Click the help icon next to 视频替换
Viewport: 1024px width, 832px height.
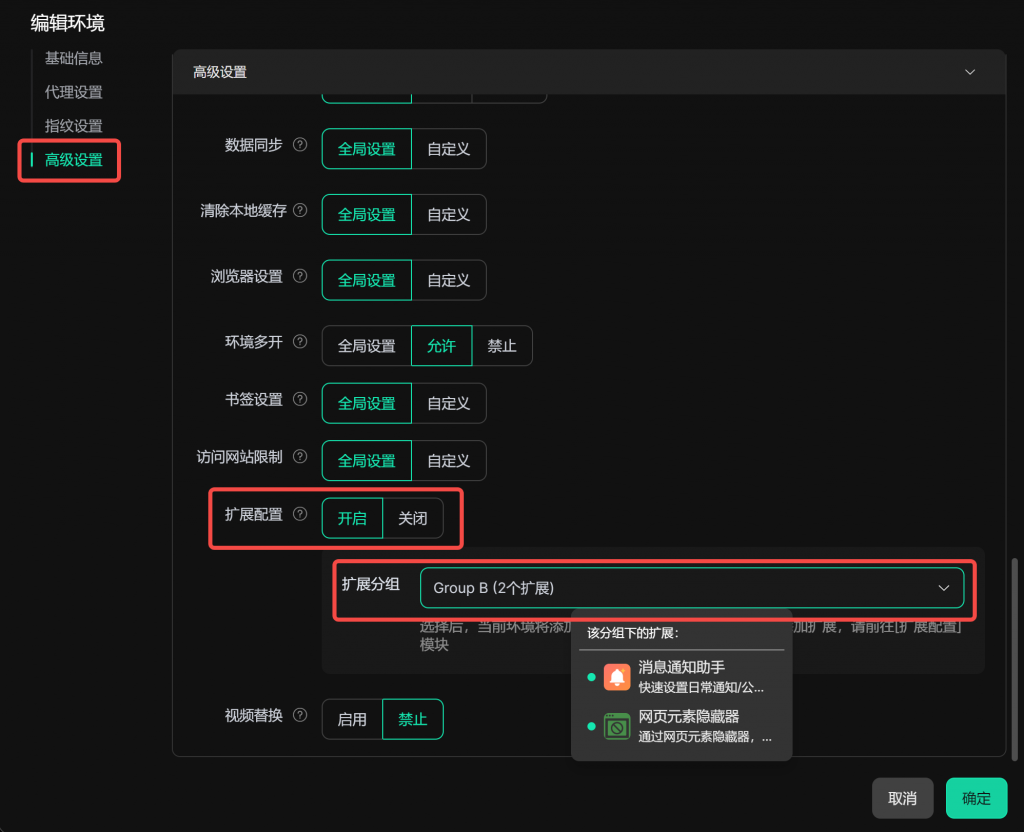tap(299, 716)
